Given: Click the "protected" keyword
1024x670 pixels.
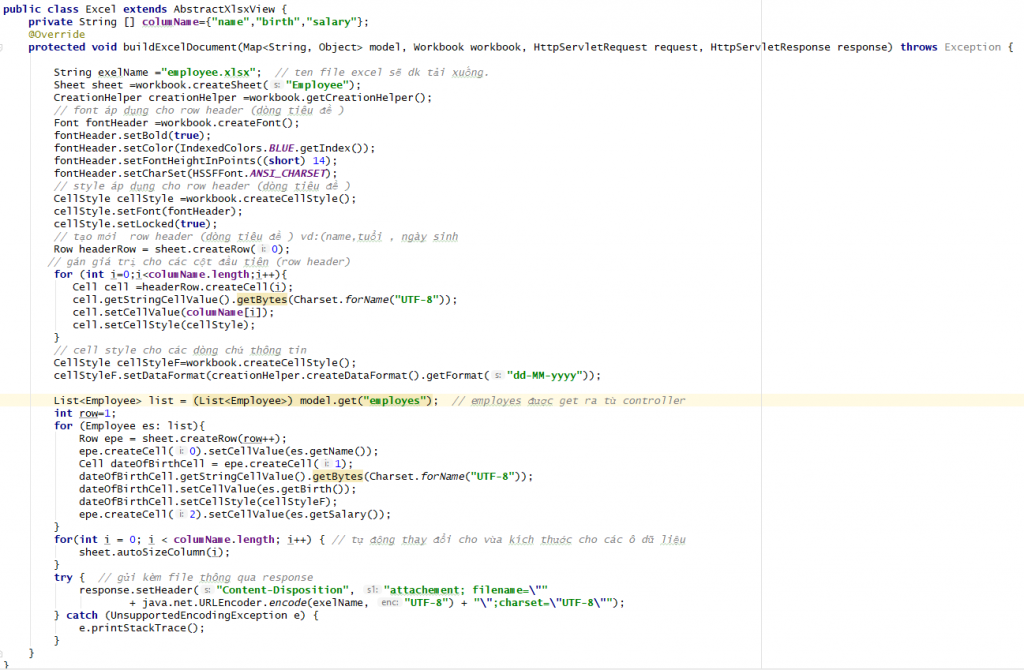Looking at the screenshot, I should pos(56,47).
